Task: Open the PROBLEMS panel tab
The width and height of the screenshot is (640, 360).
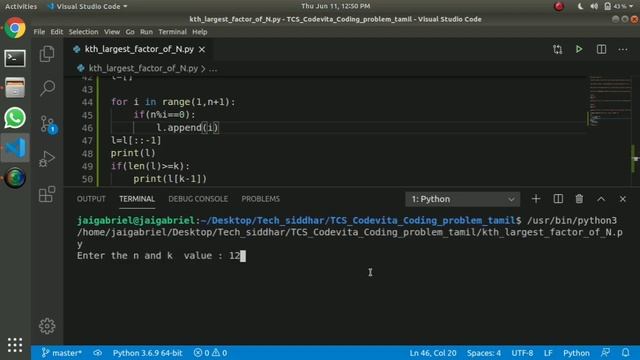Action: point(260,199)
